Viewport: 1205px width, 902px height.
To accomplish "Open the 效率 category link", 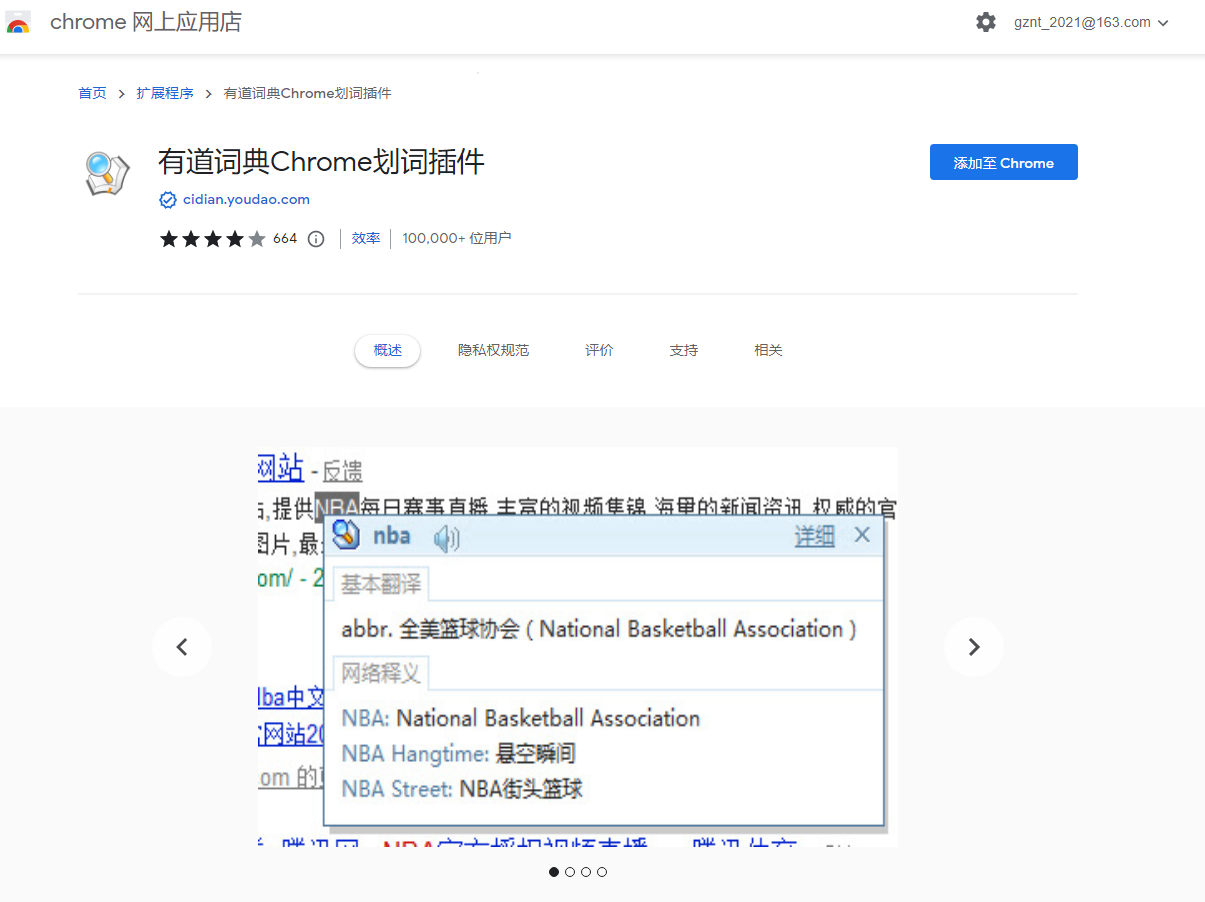I will click(x=366, y=239).
